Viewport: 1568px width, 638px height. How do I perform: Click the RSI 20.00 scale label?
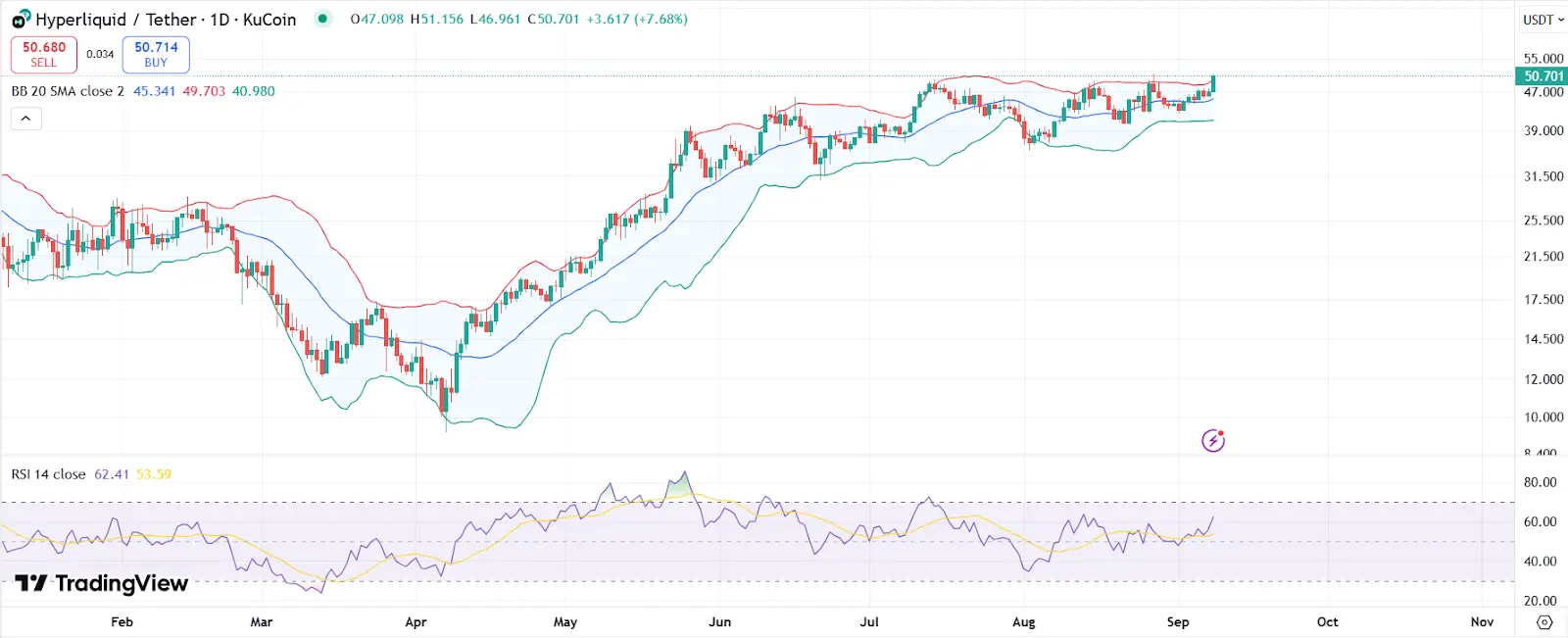point(1541,601)
